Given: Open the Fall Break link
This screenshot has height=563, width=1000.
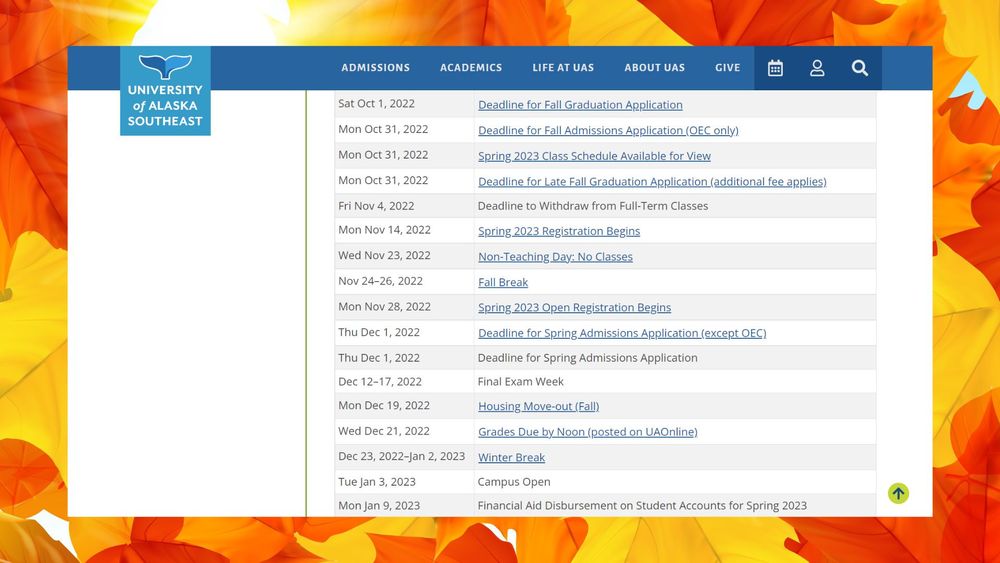Looking at the screenshot, I should click(503, 282).
